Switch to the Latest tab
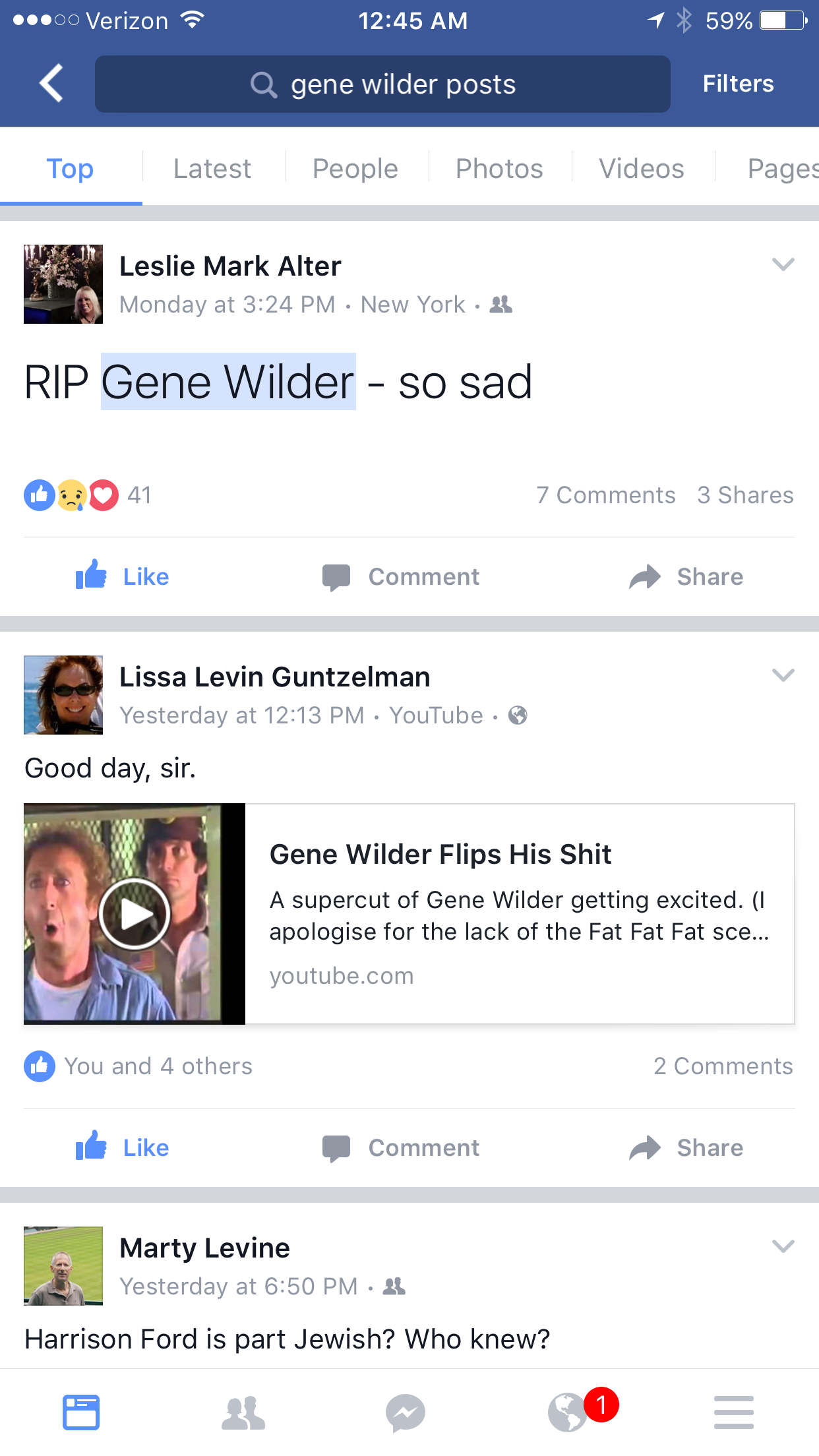Image resolution: width=819 pixels, height=1456 pixels. pyautogui.click(x=212, y=169)
